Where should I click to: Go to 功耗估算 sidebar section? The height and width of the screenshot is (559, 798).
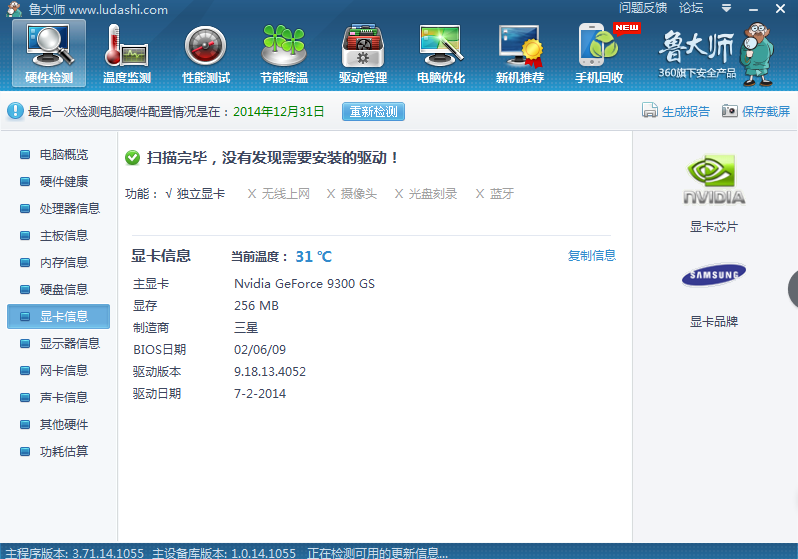(x=63, y=452)
